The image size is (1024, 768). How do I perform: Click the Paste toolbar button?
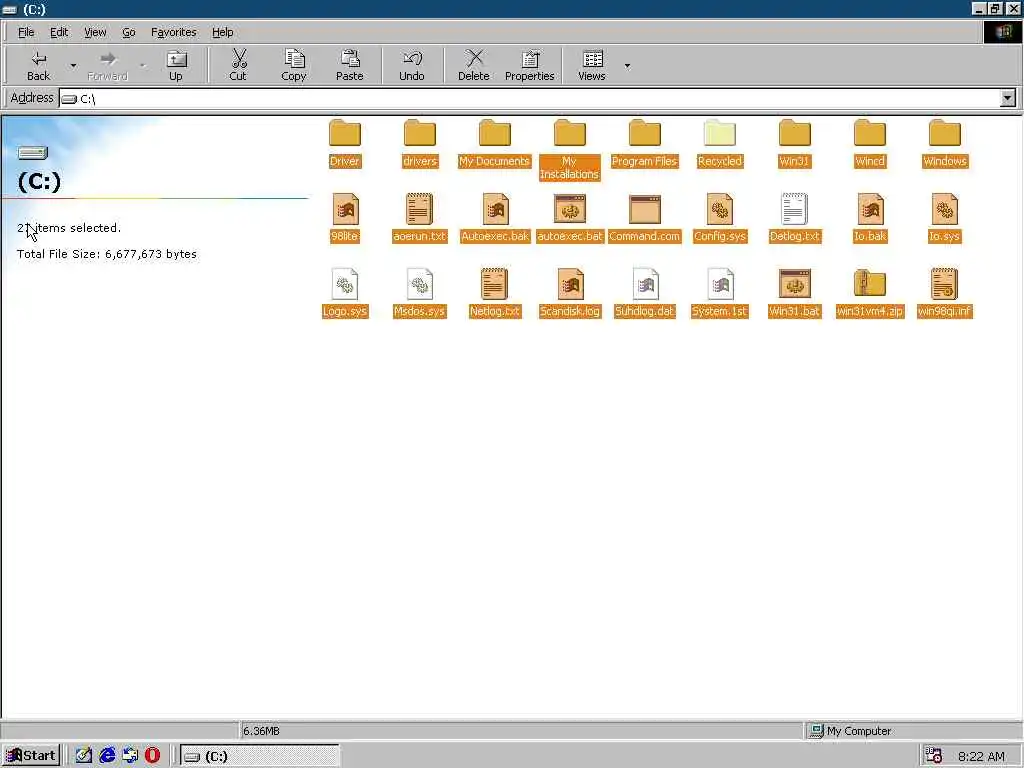tap(349, 65)
